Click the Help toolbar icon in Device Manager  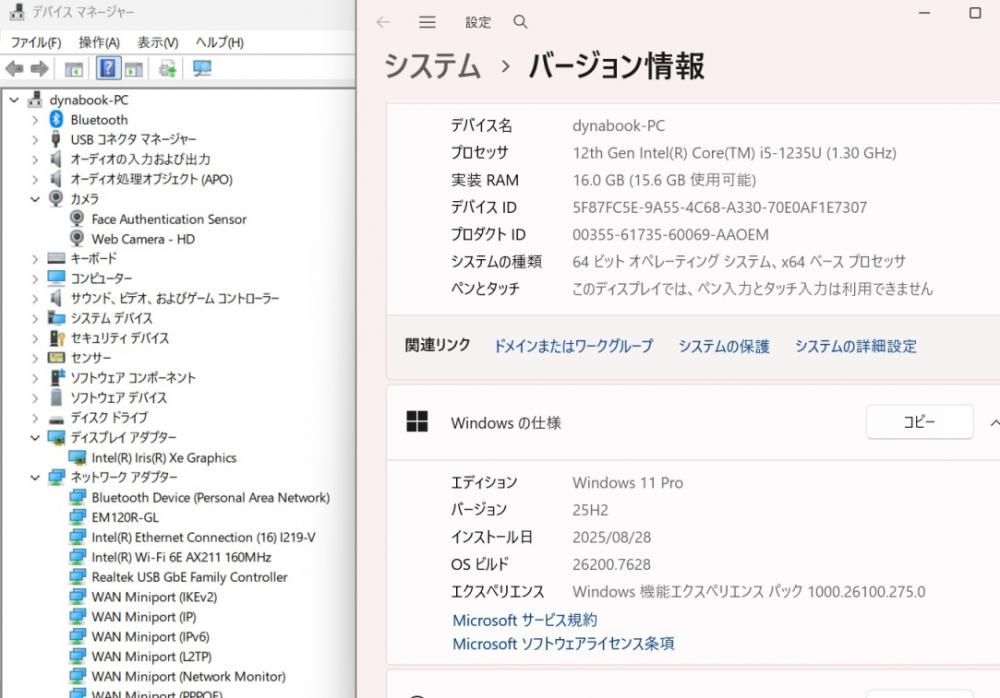pos(107,69)
